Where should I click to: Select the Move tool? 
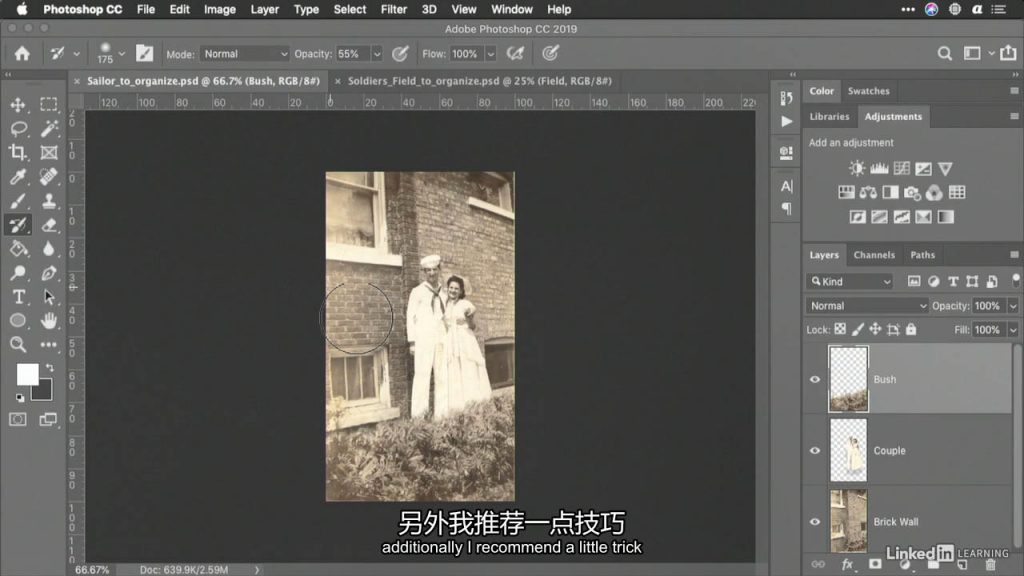(18, 105)
